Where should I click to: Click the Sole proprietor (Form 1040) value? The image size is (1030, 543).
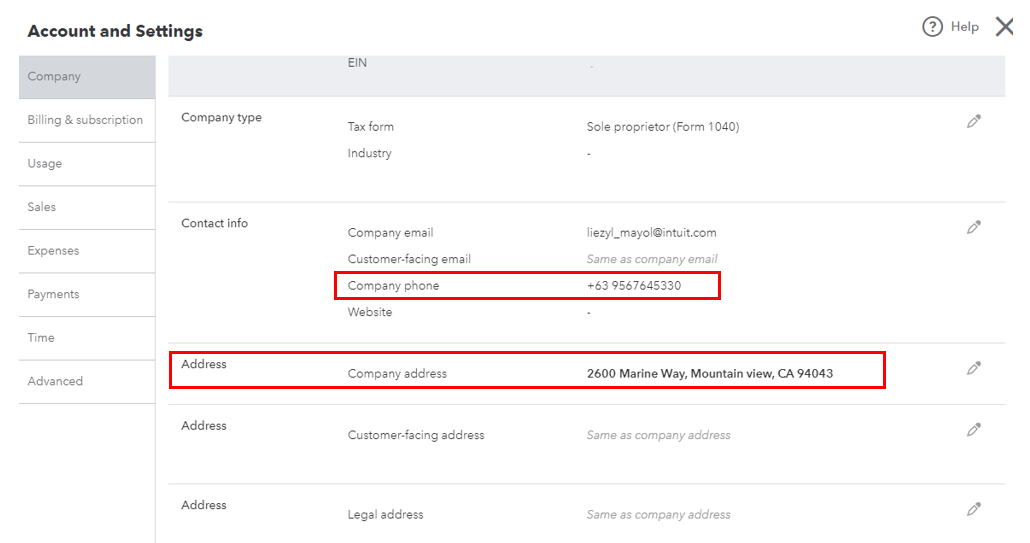pyautogui.click(x=663, y=127)
